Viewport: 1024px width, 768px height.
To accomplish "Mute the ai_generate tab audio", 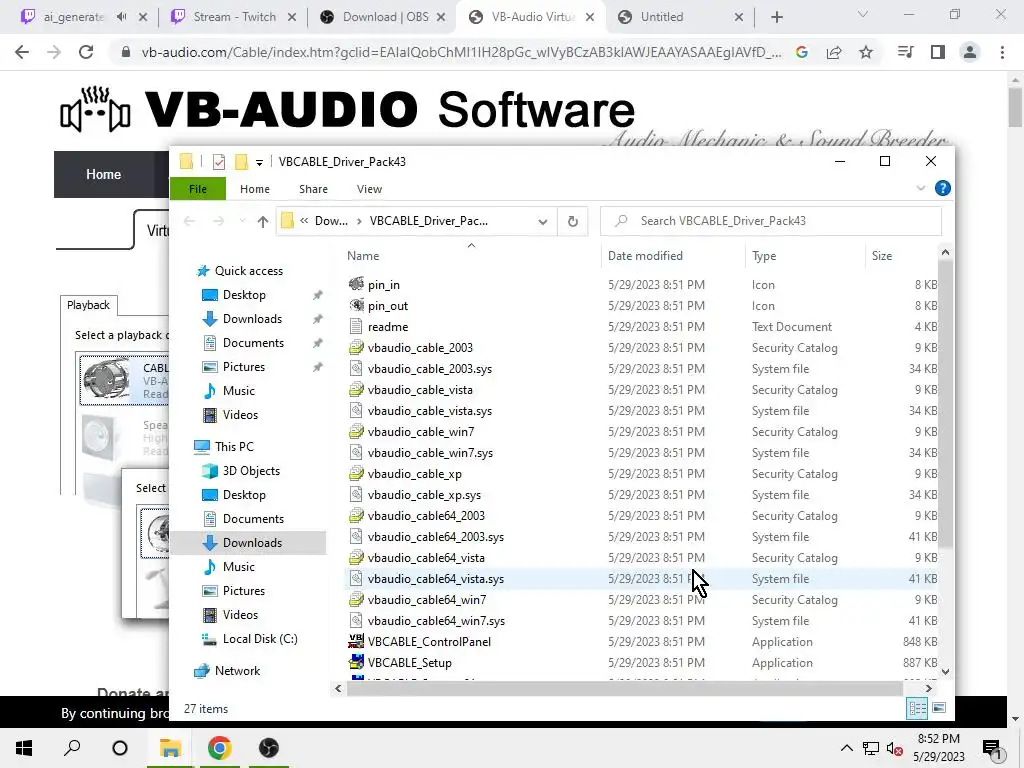I will coord(121,17).
